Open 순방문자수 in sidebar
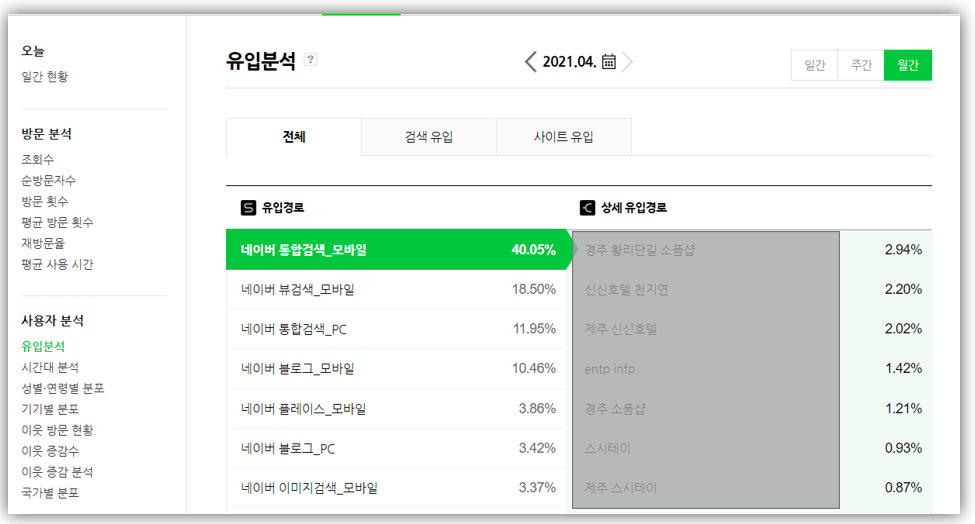The width and height of the screenshot is (975, 524). (49, 180)
